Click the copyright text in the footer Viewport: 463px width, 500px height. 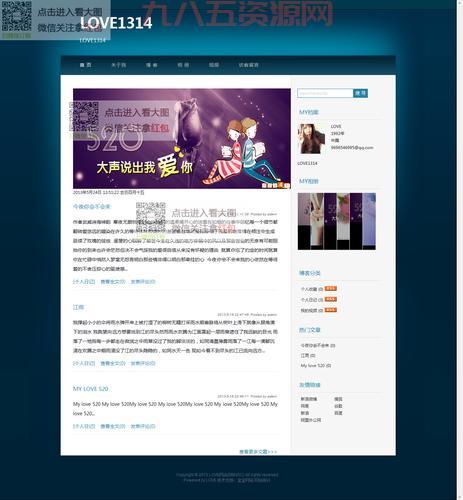pos(227,475)
